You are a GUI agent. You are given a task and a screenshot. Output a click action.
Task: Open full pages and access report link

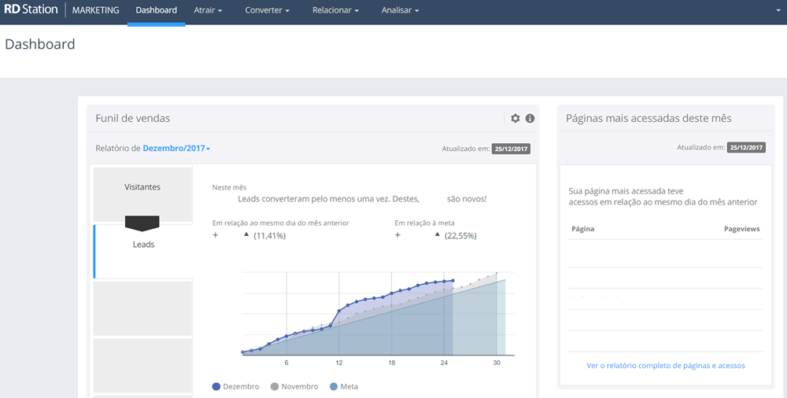click(666, 366)
